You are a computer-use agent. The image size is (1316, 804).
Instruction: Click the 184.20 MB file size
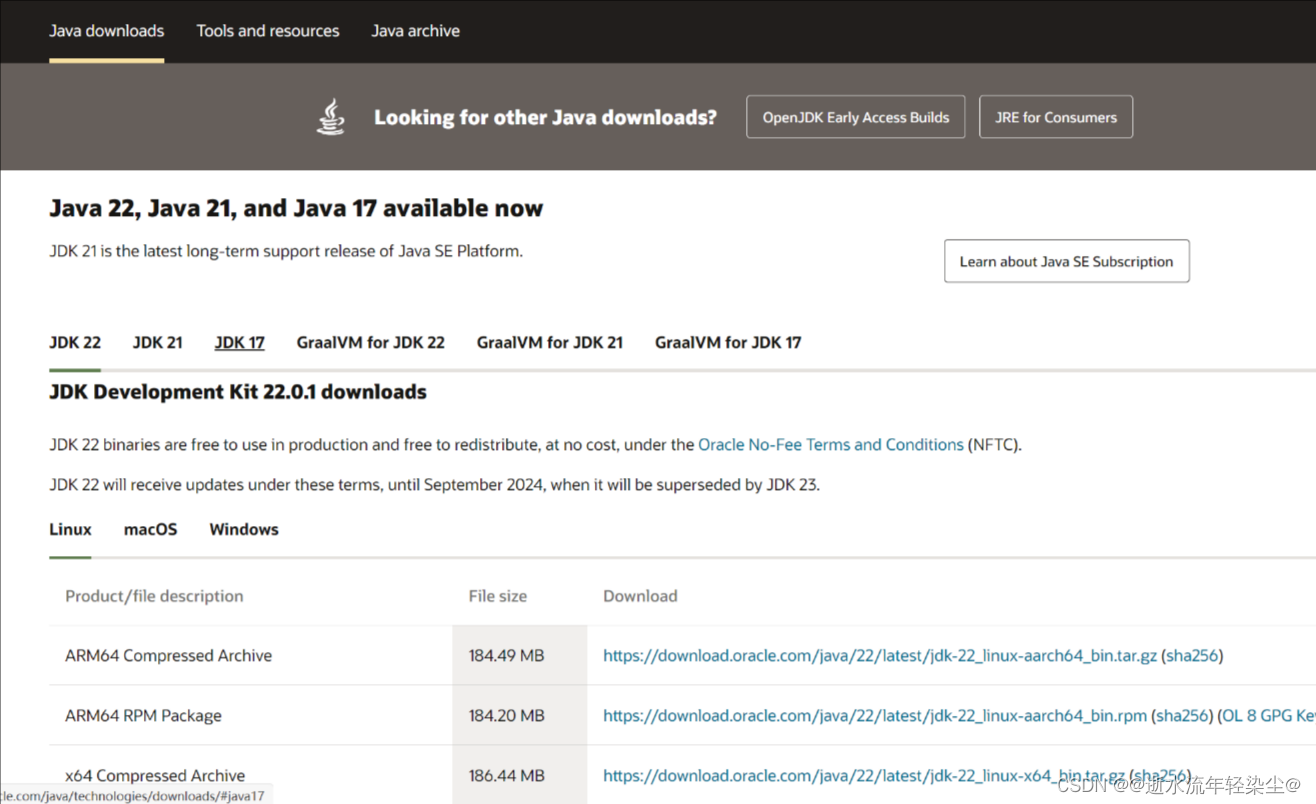[x=506, y=716]
